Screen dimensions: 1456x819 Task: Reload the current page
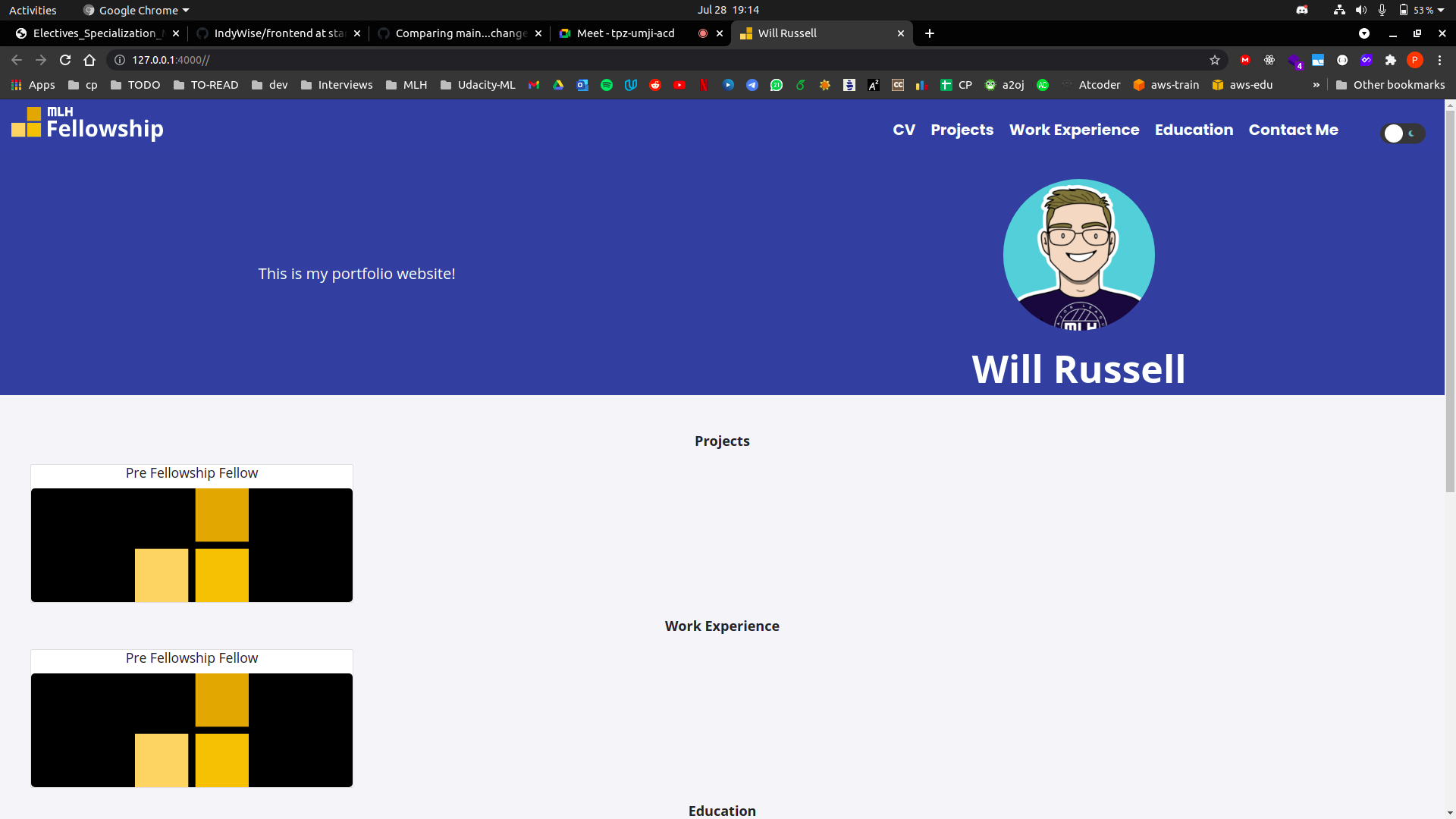[x=65, y=60]
